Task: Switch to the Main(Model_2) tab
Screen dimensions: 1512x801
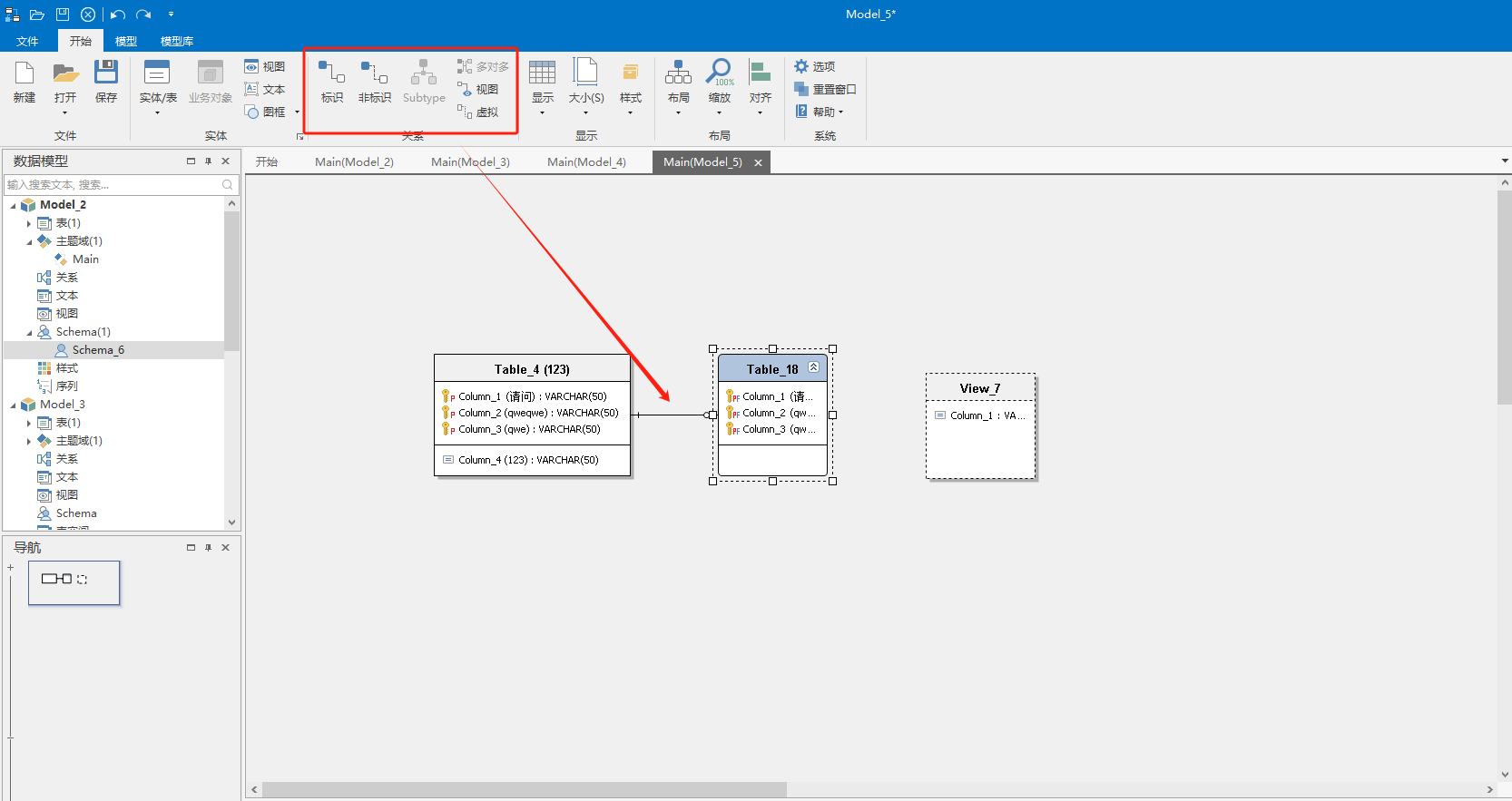Action: point(354,161)
